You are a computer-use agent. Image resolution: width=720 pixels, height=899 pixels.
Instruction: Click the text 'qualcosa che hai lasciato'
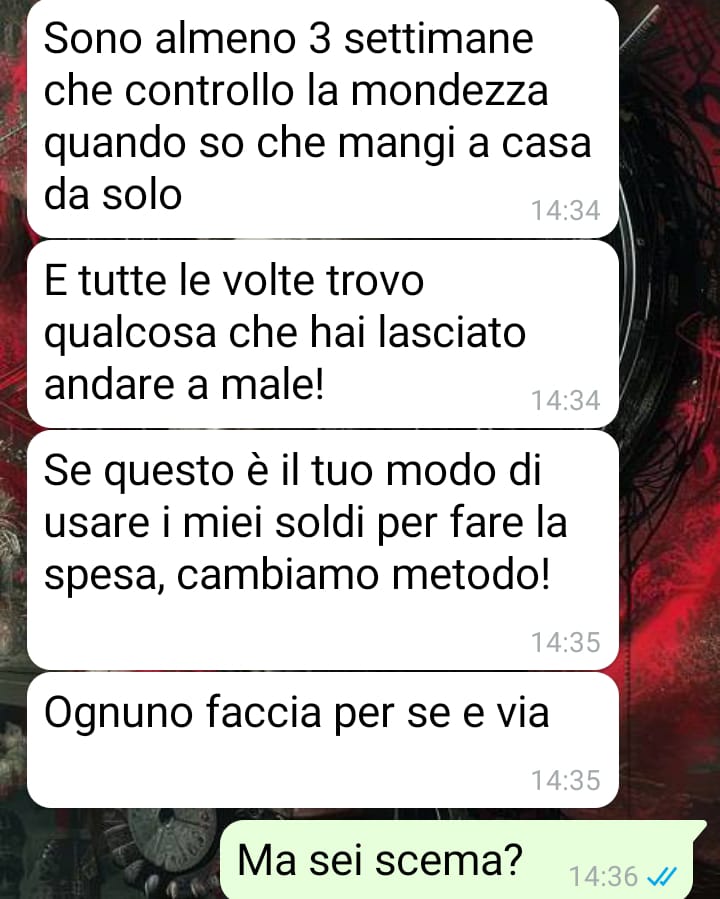point(284,334)
